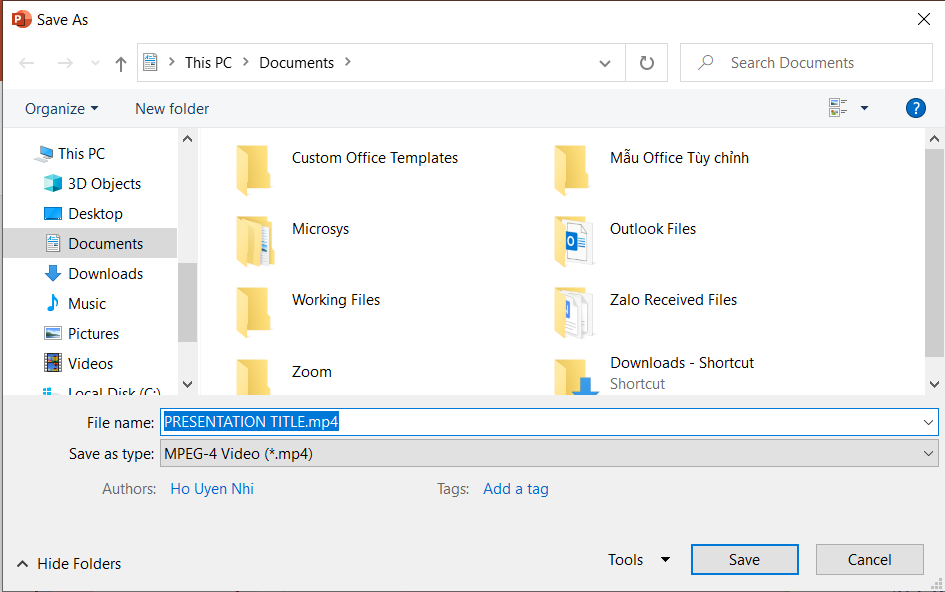The image size is (945, 592).
Task: Collapse the pane with Hide Folders
Action: 69,564
